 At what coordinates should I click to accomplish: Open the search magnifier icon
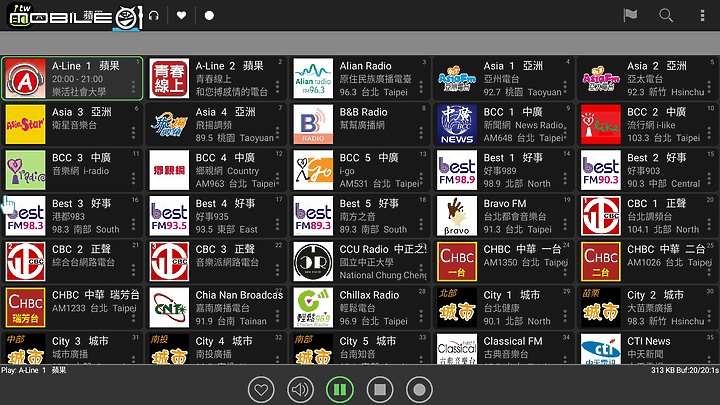(x=666, y=16)
